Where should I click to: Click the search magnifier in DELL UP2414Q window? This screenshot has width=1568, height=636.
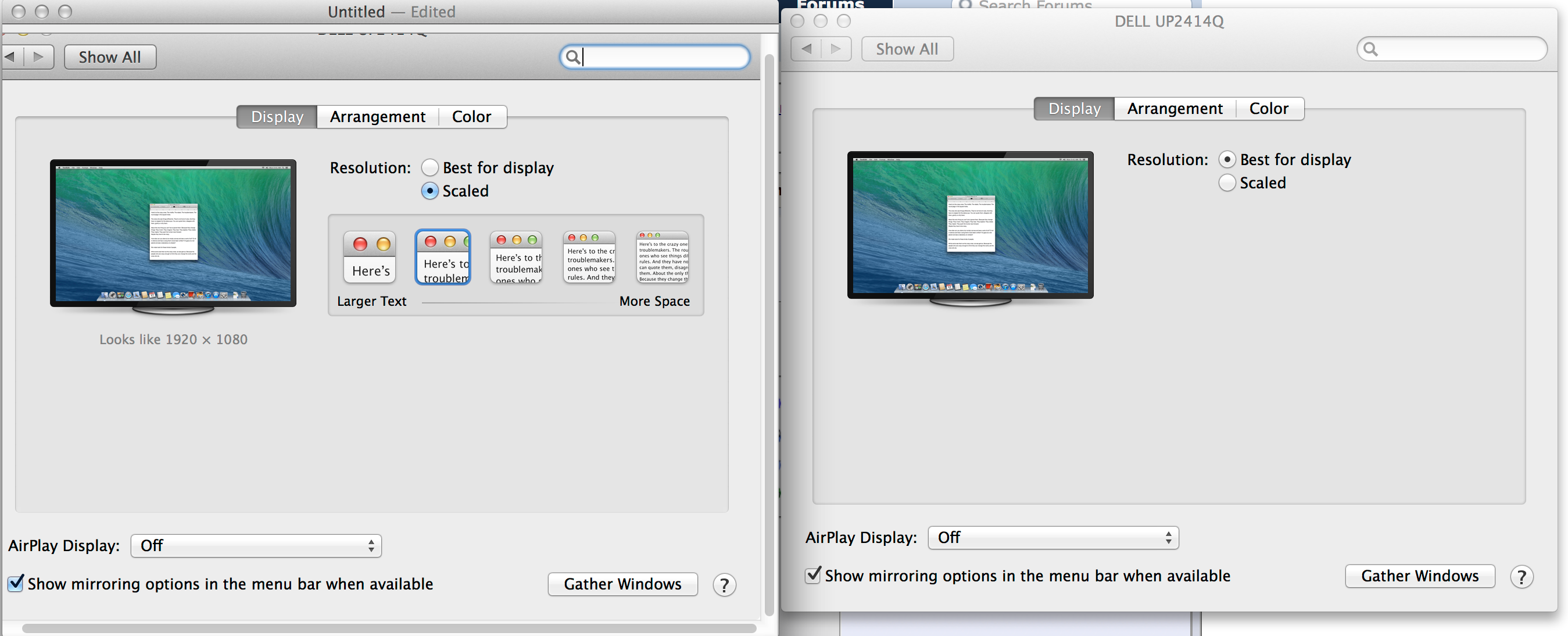(x=1370, y=49)
